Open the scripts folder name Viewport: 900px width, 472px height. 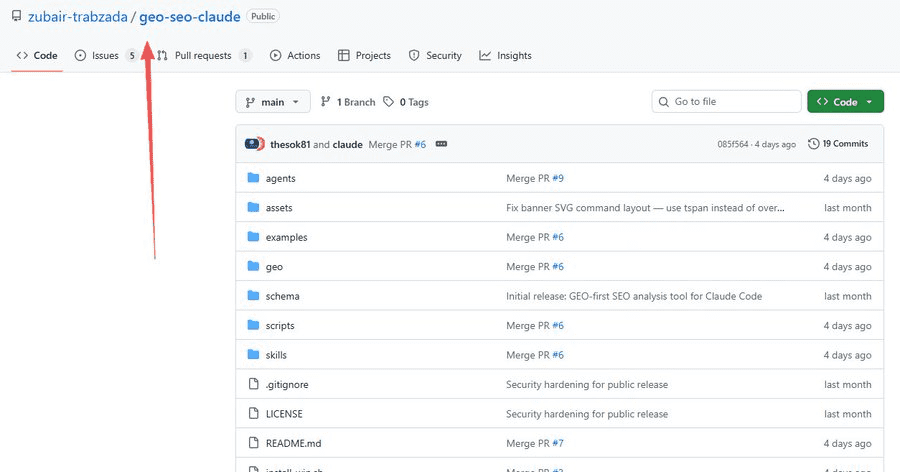(280, 325)
